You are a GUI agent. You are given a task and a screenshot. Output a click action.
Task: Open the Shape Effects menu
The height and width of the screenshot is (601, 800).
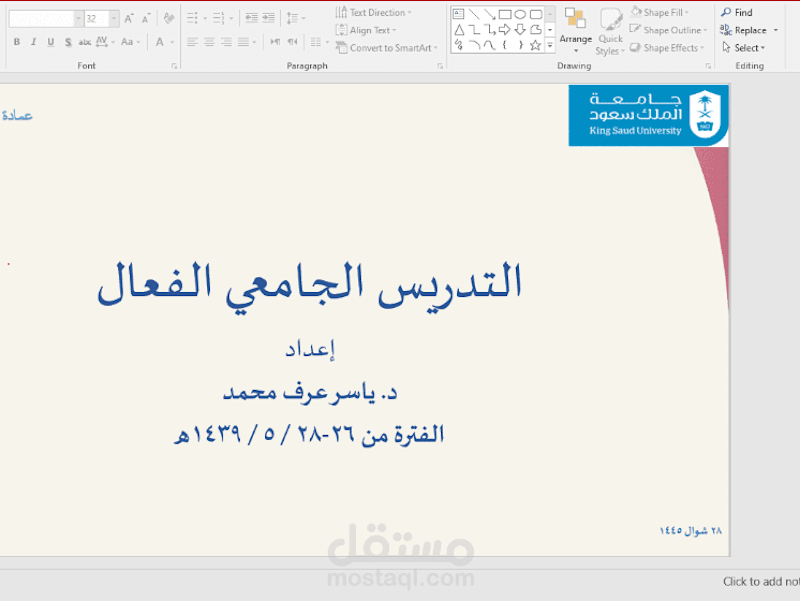(667, 48)
